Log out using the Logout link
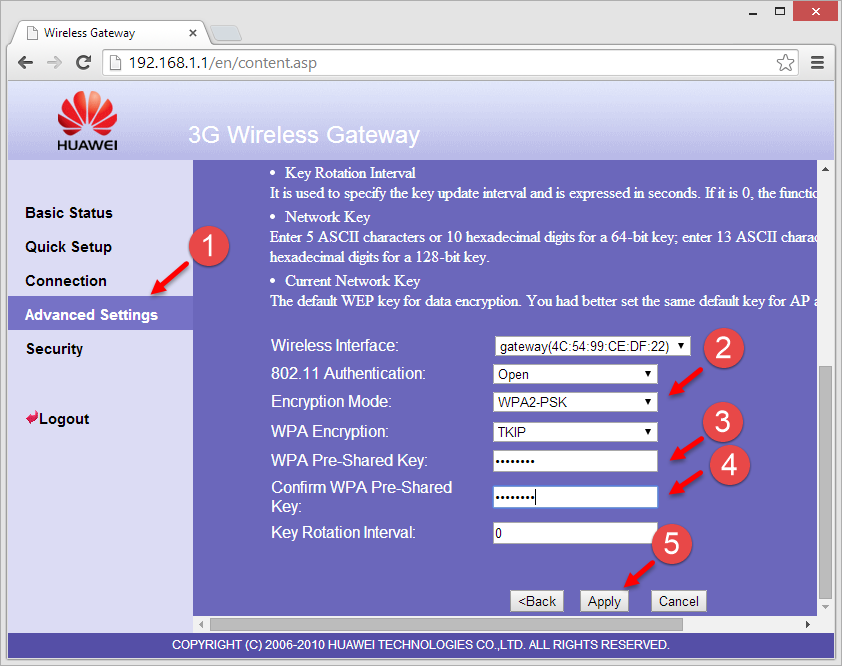842x666 pixels. [x=57, y=418]
